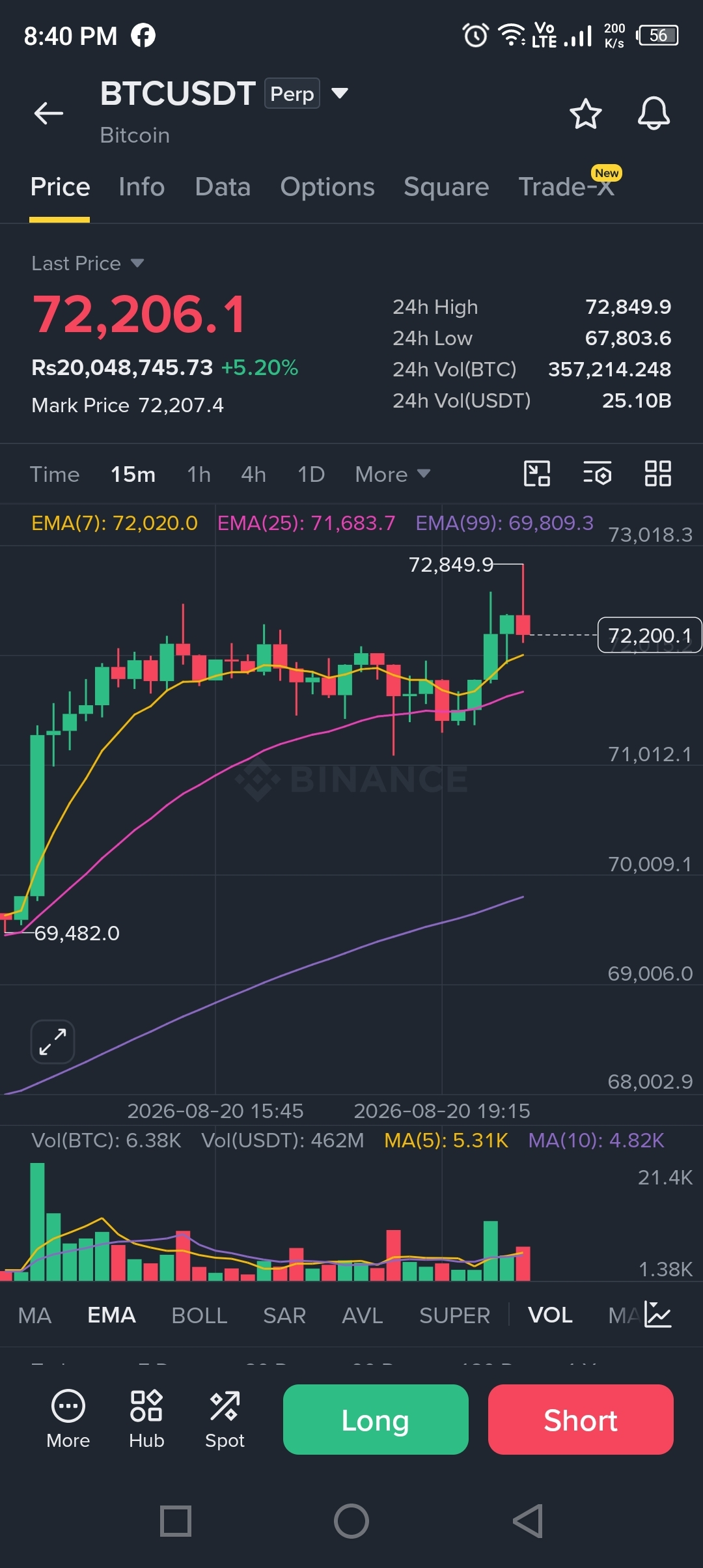703x1568 pixels.
Task: Tap volume MA(10) 4.82K label
Action: 596,1140
